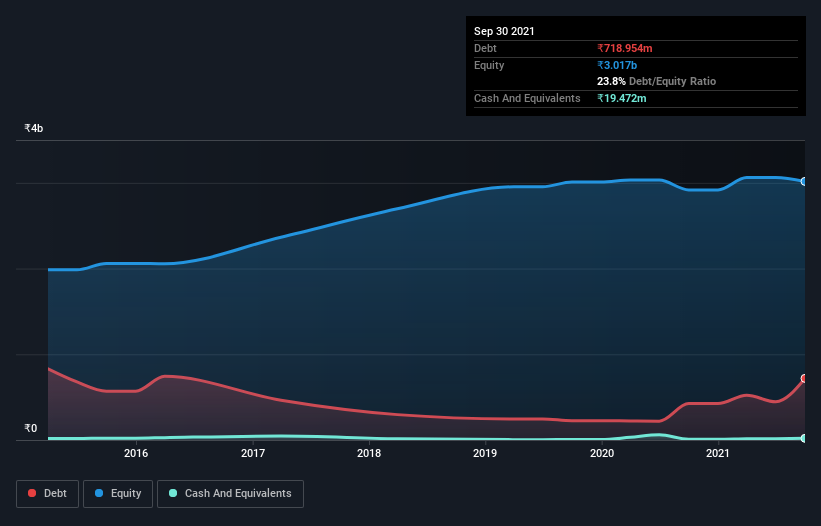Click the 2016 x-axis label

[136, 453]
